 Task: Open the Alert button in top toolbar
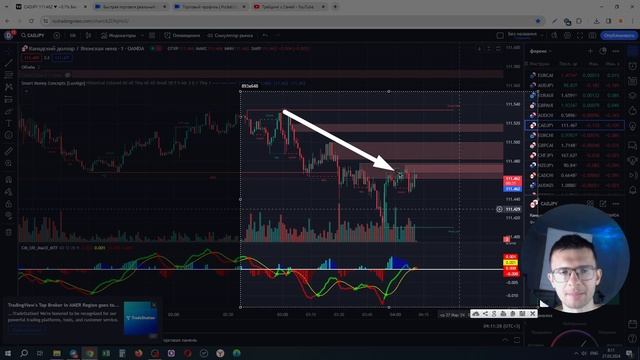click(182, 36)
